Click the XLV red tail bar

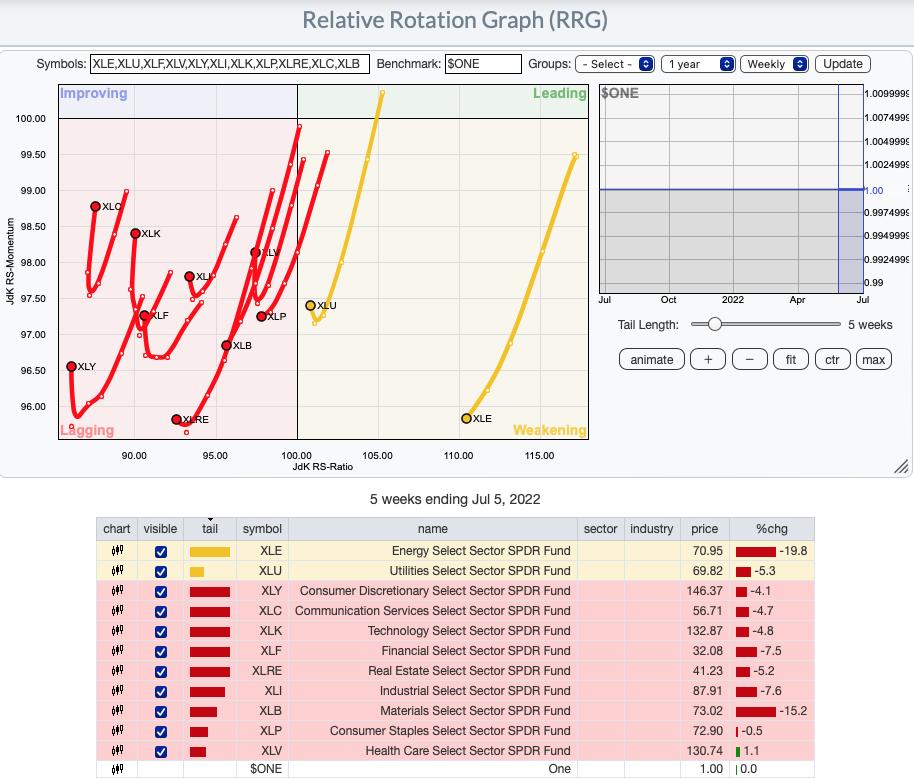click(198, 751)
